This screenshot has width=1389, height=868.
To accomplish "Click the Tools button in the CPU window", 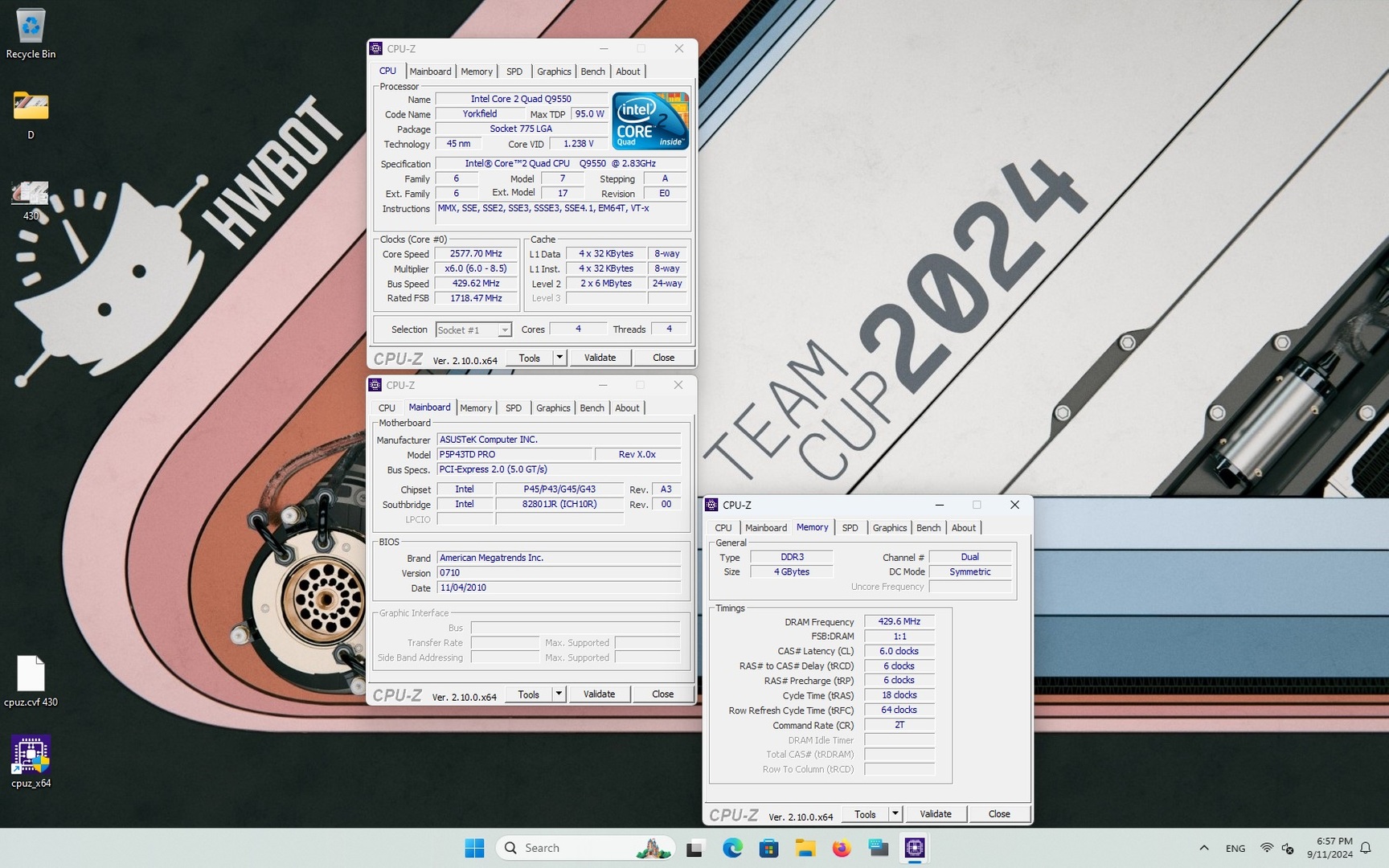I will (530, 358).
